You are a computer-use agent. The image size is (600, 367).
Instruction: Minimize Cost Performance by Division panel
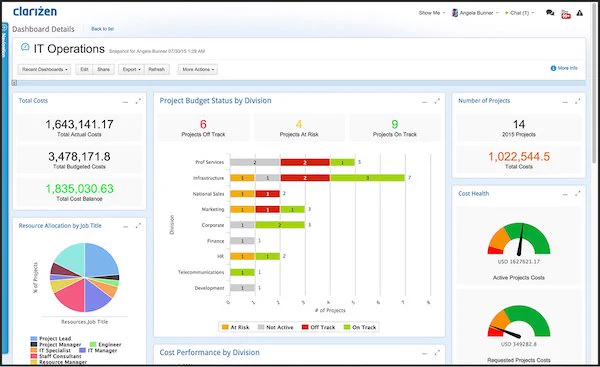(424, 353)
